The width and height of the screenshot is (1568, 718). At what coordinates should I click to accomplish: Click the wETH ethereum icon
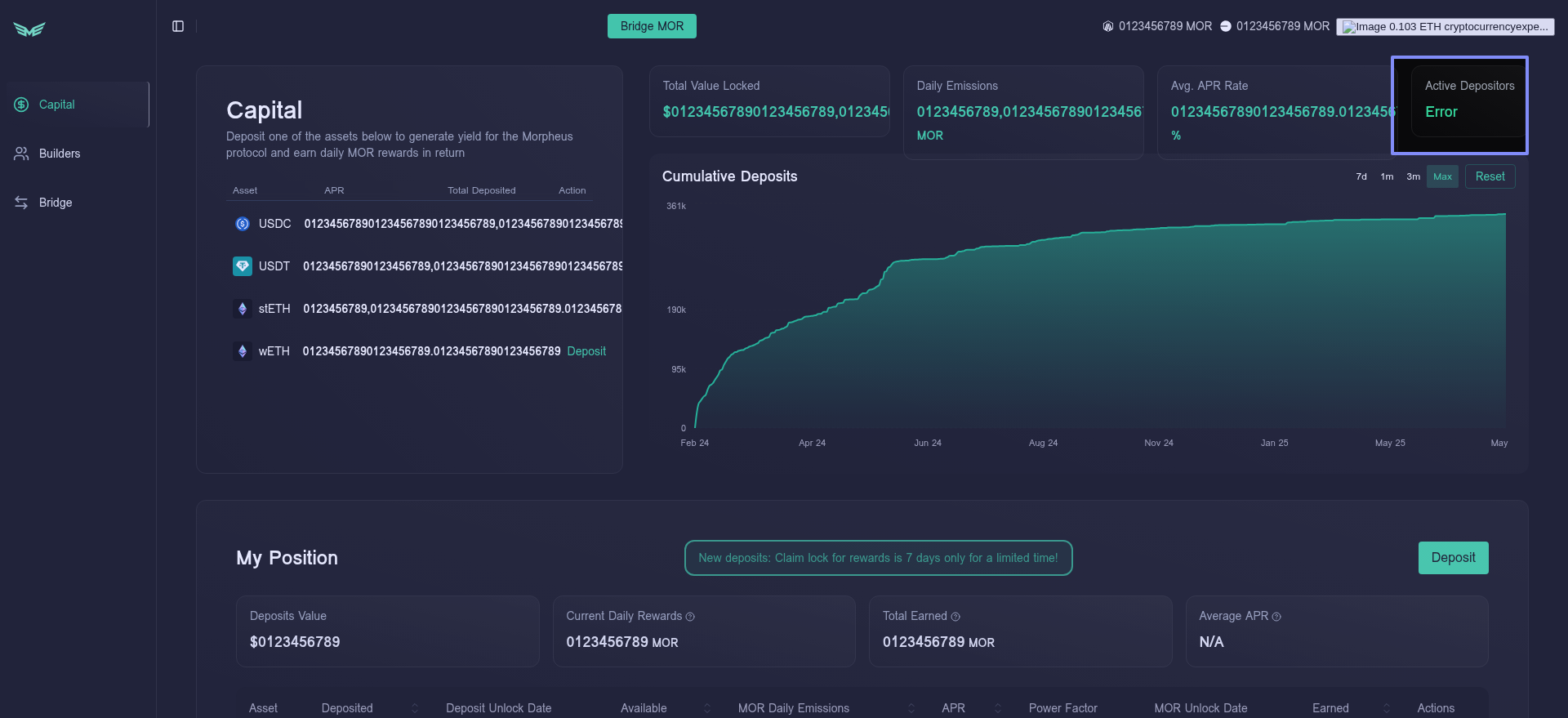(x=243, y=351)
